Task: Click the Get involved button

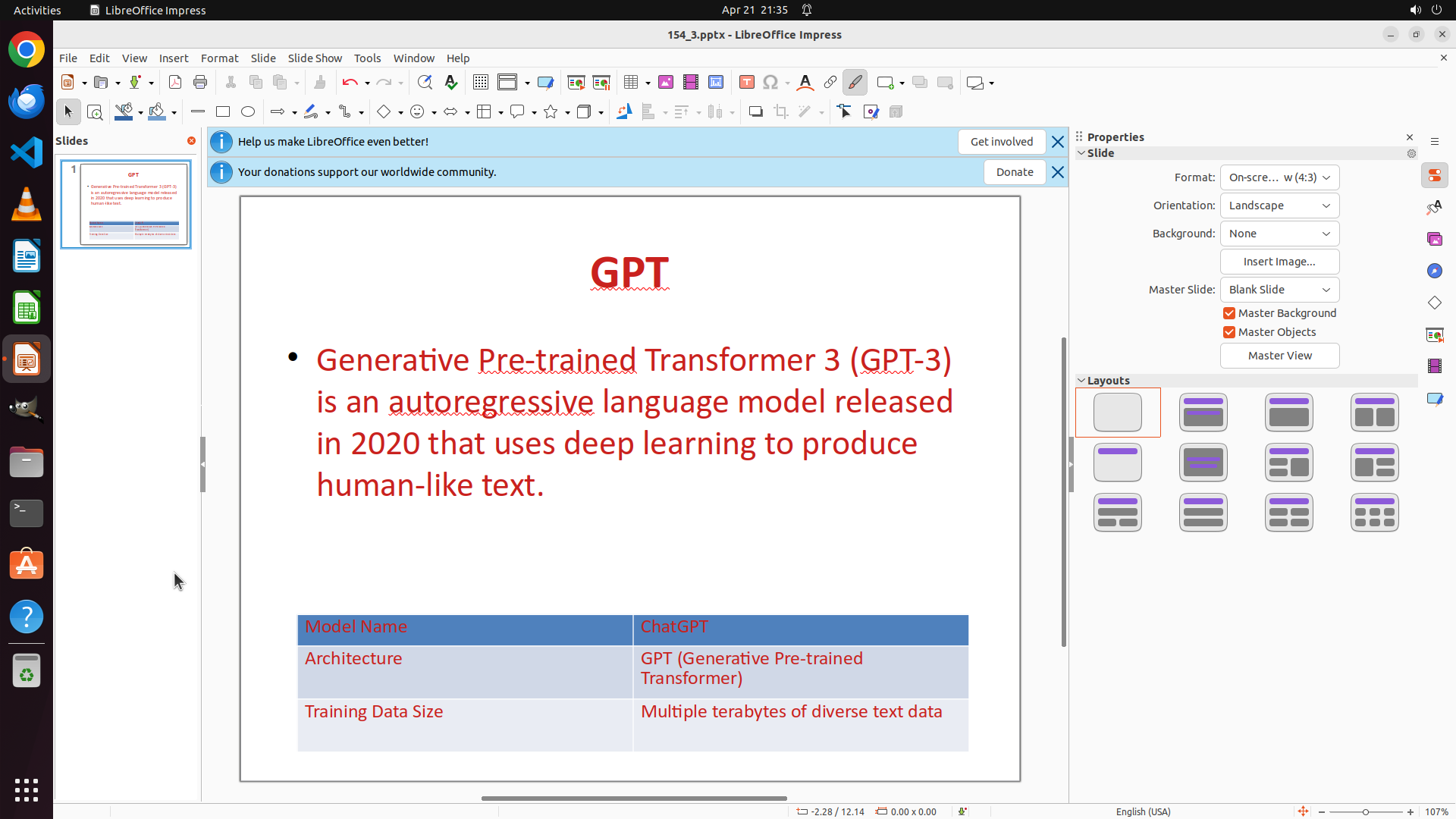Action: [x=1001, y=142]
